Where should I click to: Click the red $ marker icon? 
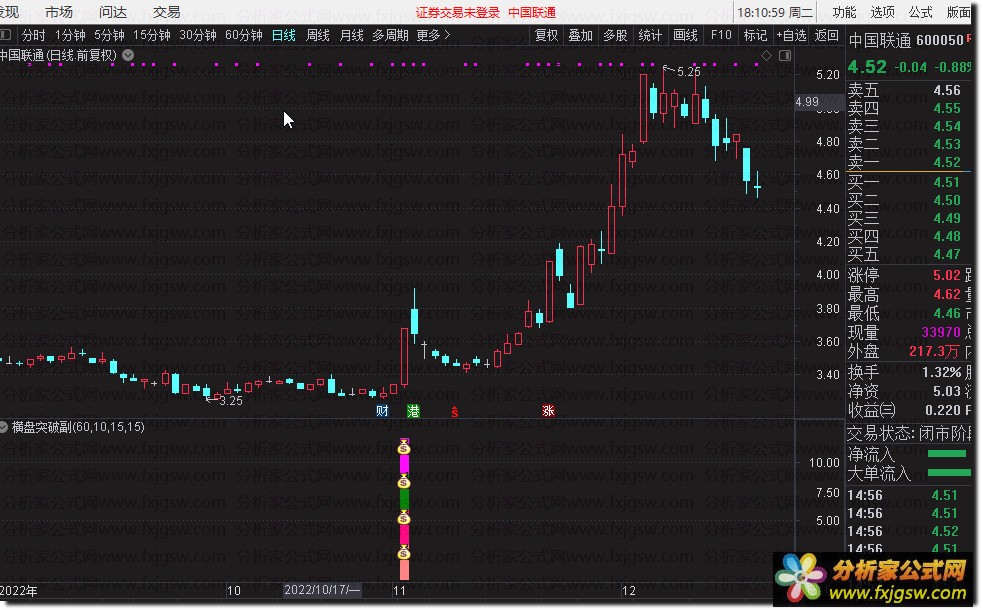click(x=455, y=411)
